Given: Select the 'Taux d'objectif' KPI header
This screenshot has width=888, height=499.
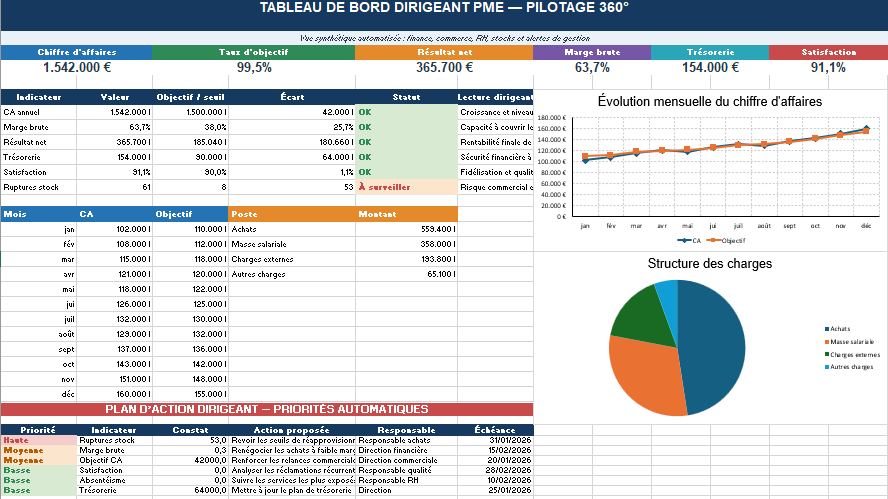Looking at the screenshot, I should tap(253, 52).
